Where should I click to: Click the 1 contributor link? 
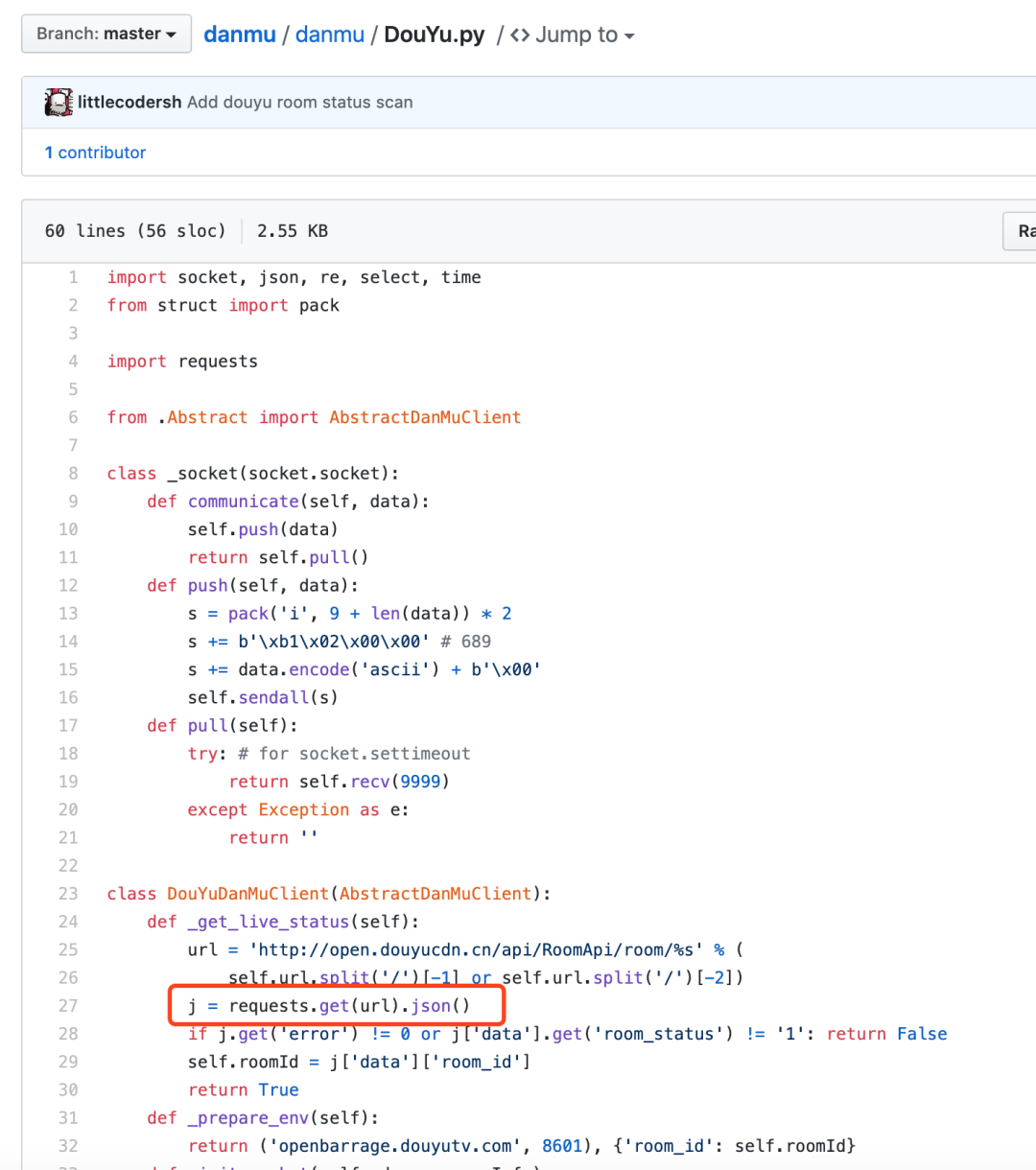click(95, 152)
